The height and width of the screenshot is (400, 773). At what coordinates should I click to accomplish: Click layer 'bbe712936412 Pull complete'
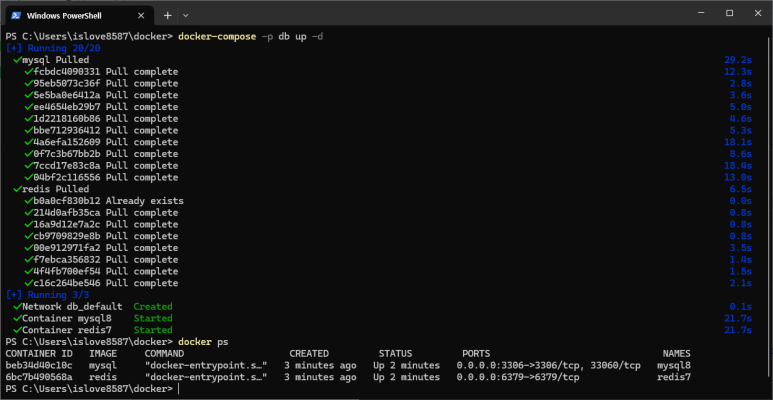pyautogui.click(x=102, y=131)
